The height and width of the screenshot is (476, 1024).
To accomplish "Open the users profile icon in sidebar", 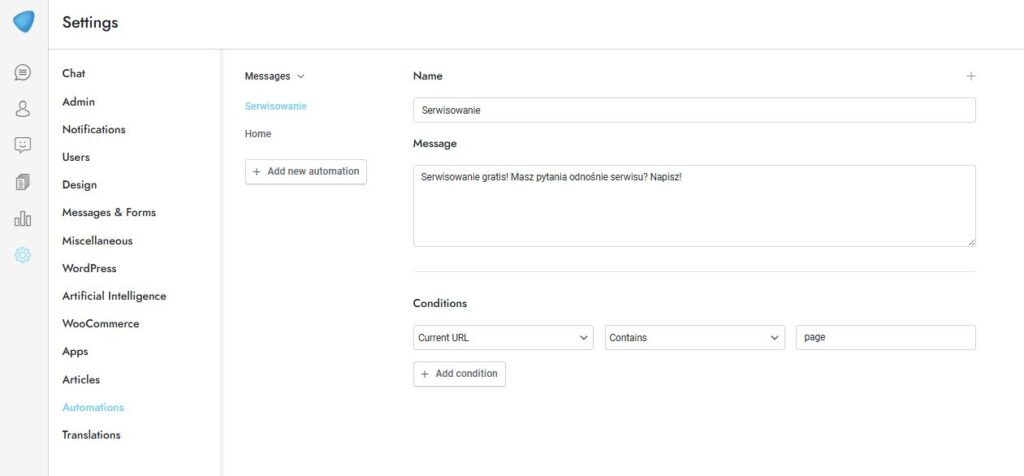I will pyautogui.click(x=23, y=109).
